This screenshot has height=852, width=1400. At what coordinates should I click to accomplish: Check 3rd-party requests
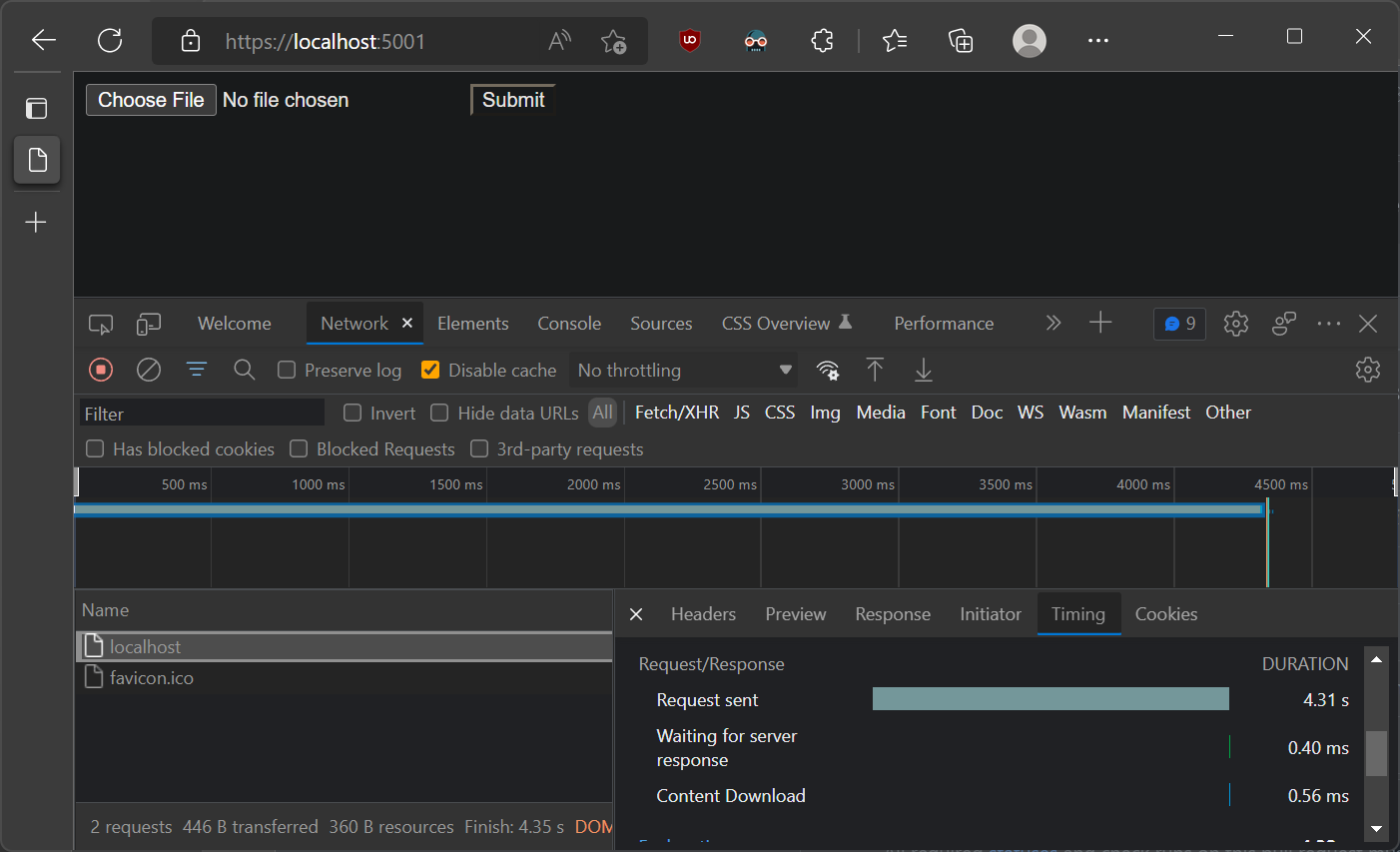(x=479, y=448)
